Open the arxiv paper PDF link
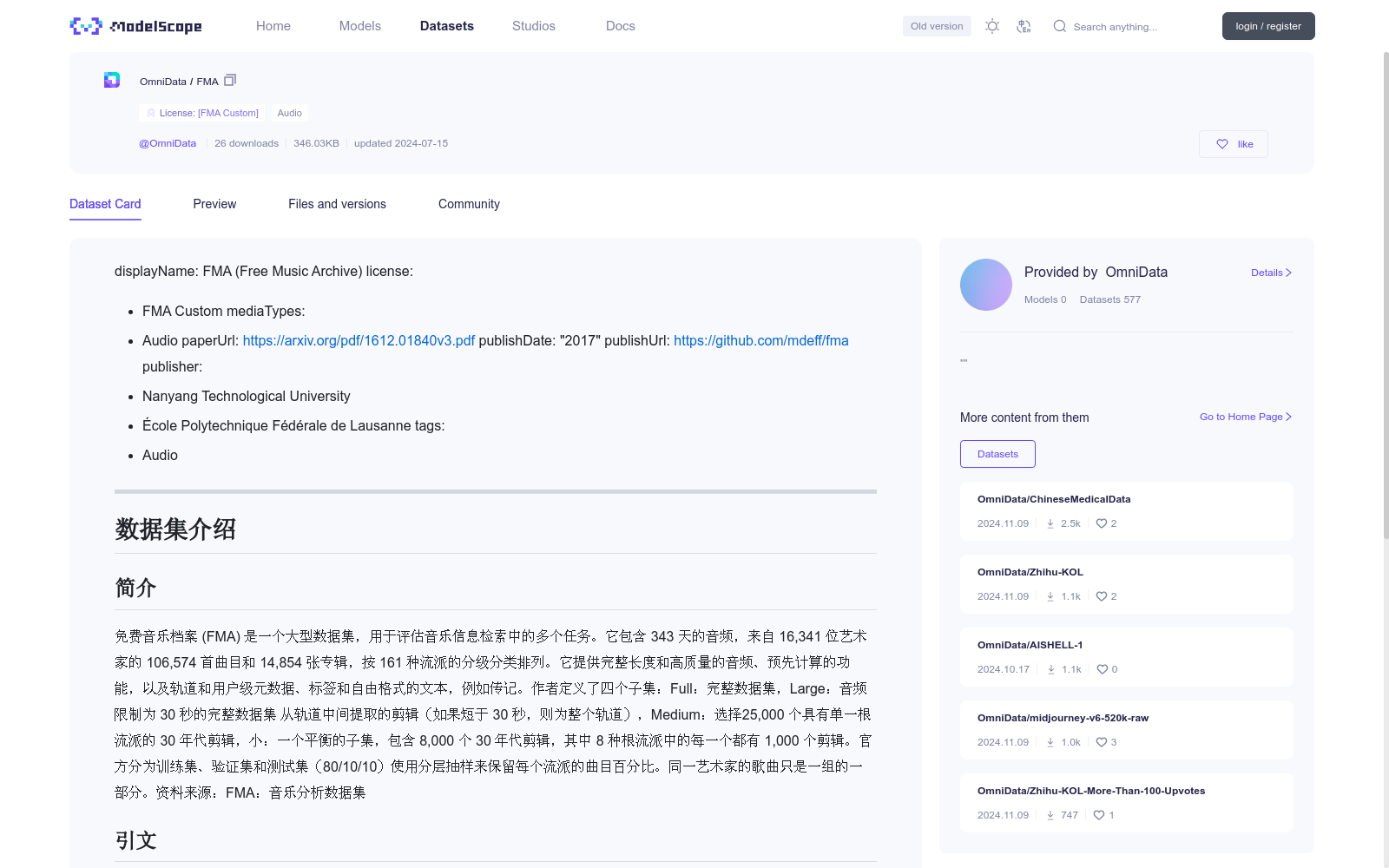Screen dimensions: 1389x868 (x=359, y=340)
